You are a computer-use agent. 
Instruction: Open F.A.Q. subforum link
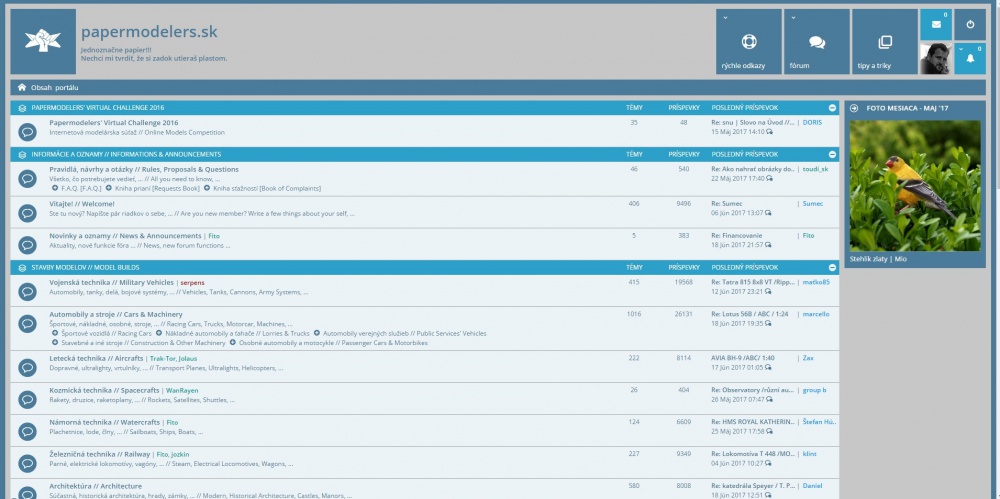(x=81, y=188)
